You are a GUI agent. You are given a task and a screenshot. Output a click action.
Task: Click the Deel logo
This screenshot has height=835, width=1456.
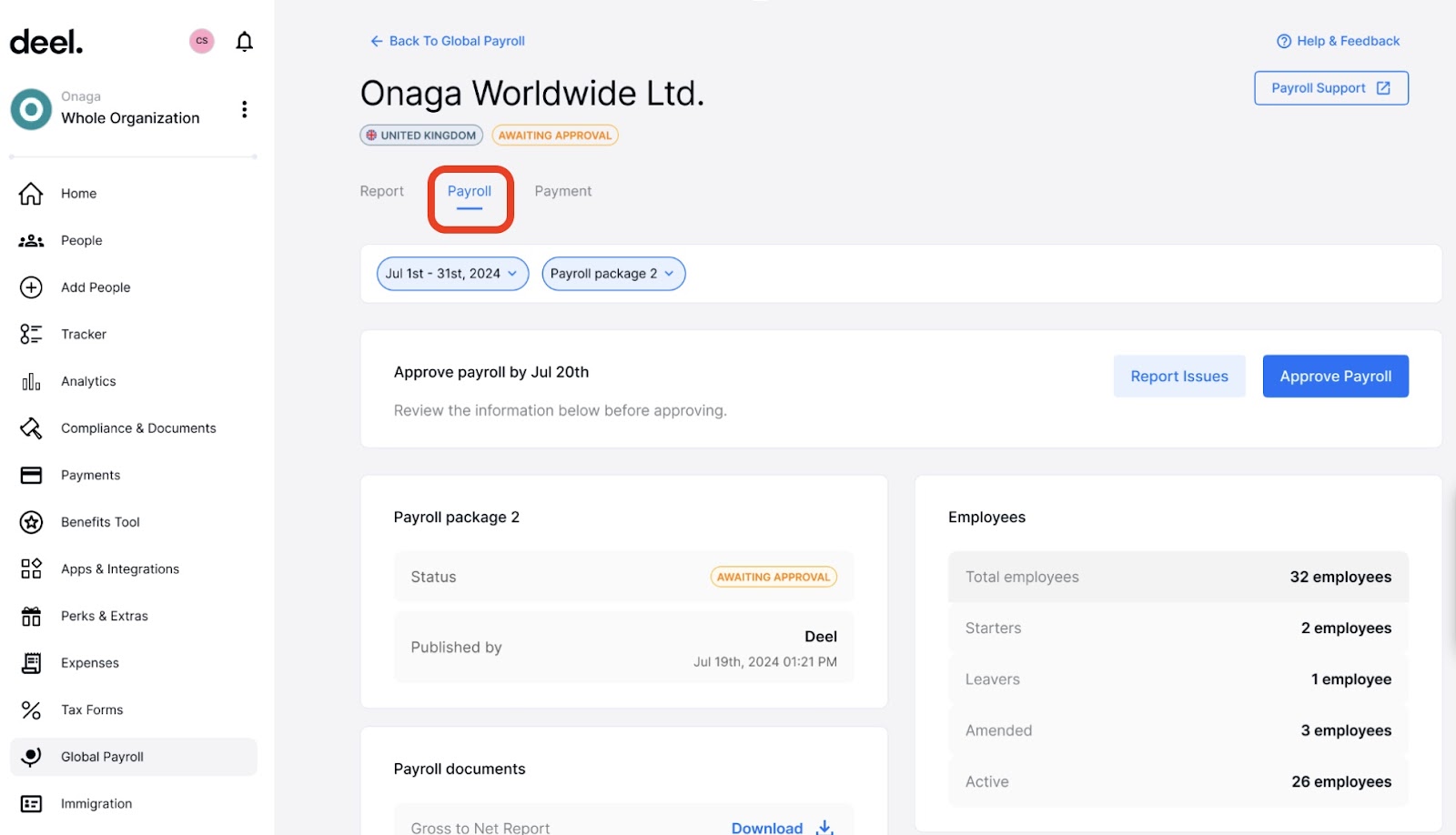point(46,42)
